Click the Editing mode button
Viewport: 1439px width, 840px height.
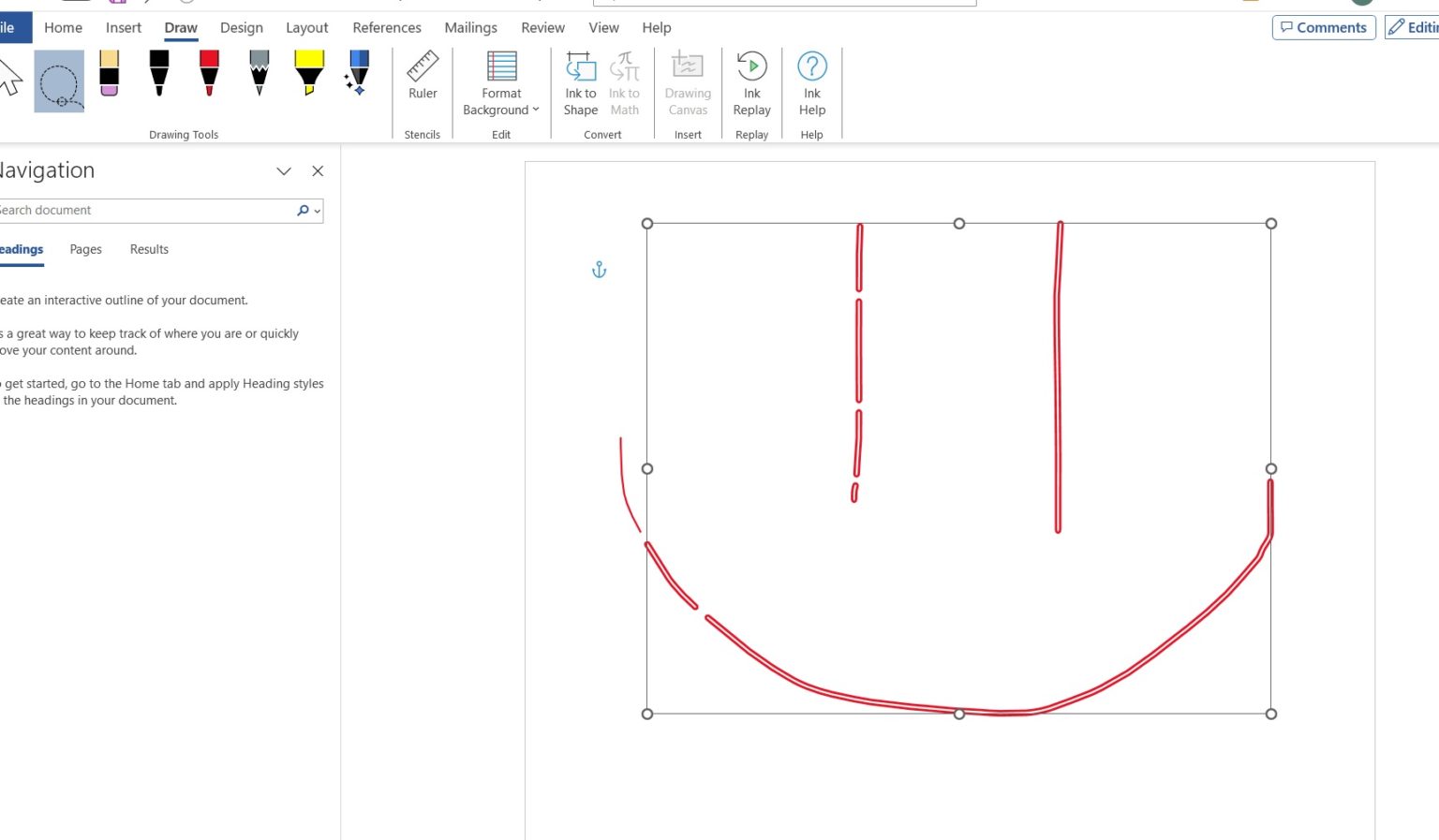pyautogui.click(x=1411, y=27)
